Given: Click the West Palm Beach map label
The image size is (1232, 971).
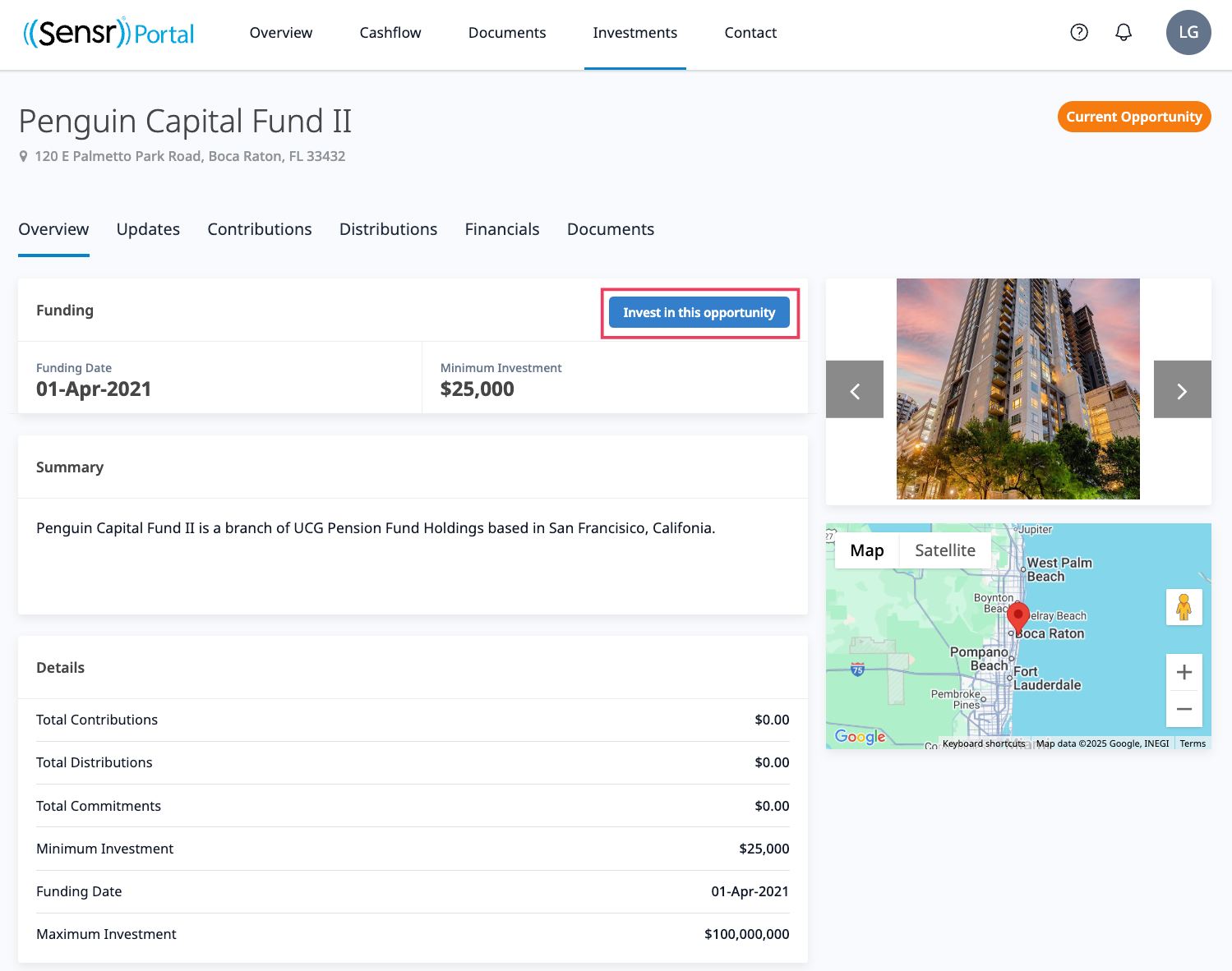Looking at the screenshot, I should [x=1059, y=569].
